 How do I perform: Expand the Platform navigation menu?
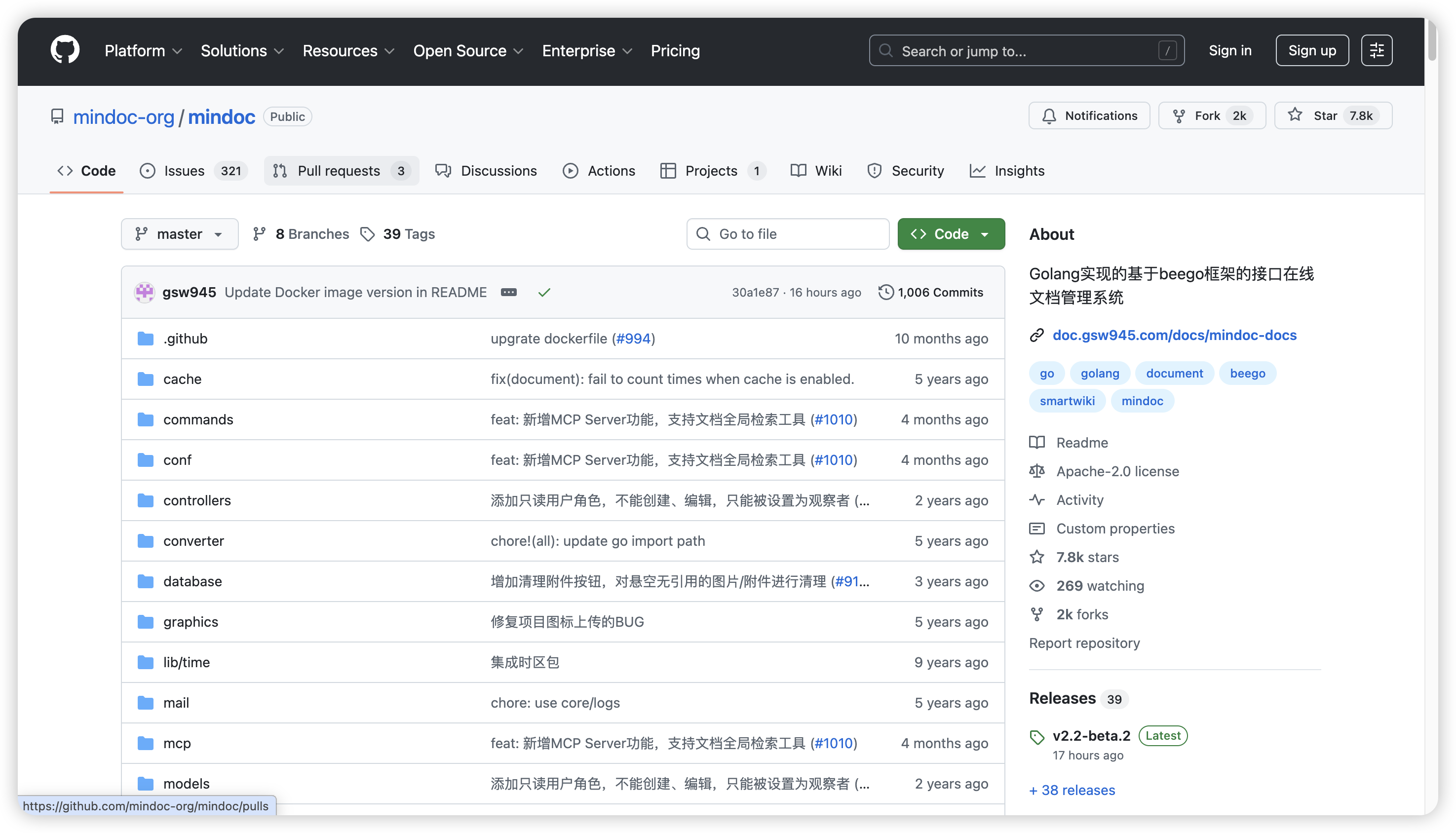coord(143,51)
